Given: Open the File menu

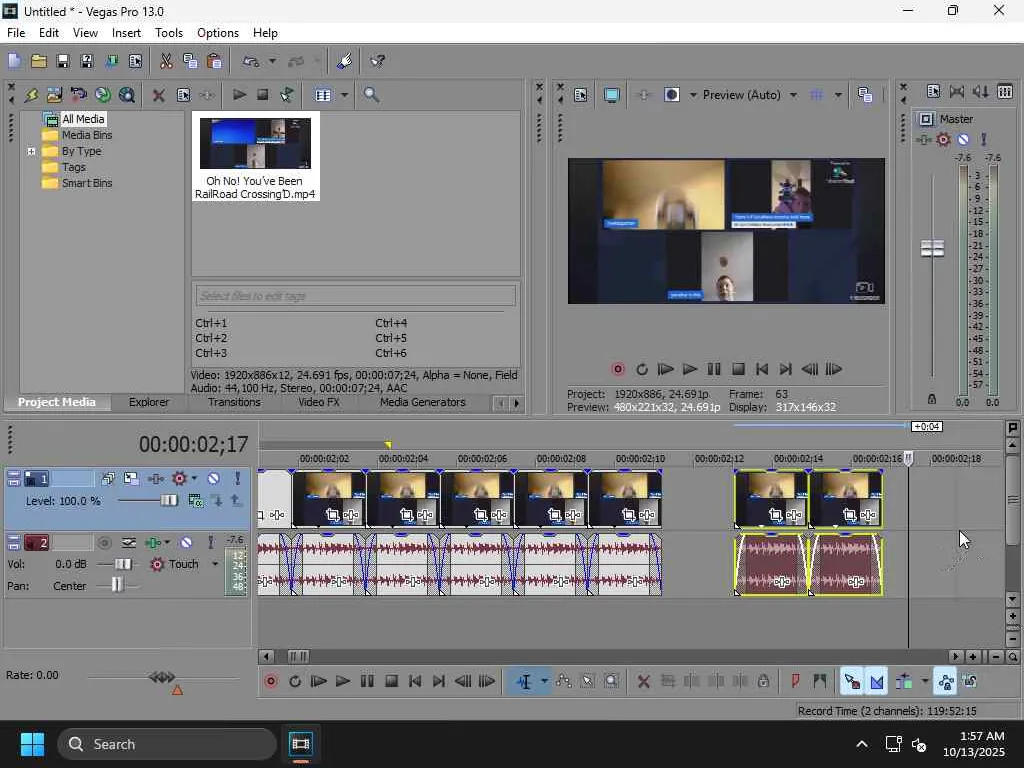Looking at the screenshot, I should point(16,33).
